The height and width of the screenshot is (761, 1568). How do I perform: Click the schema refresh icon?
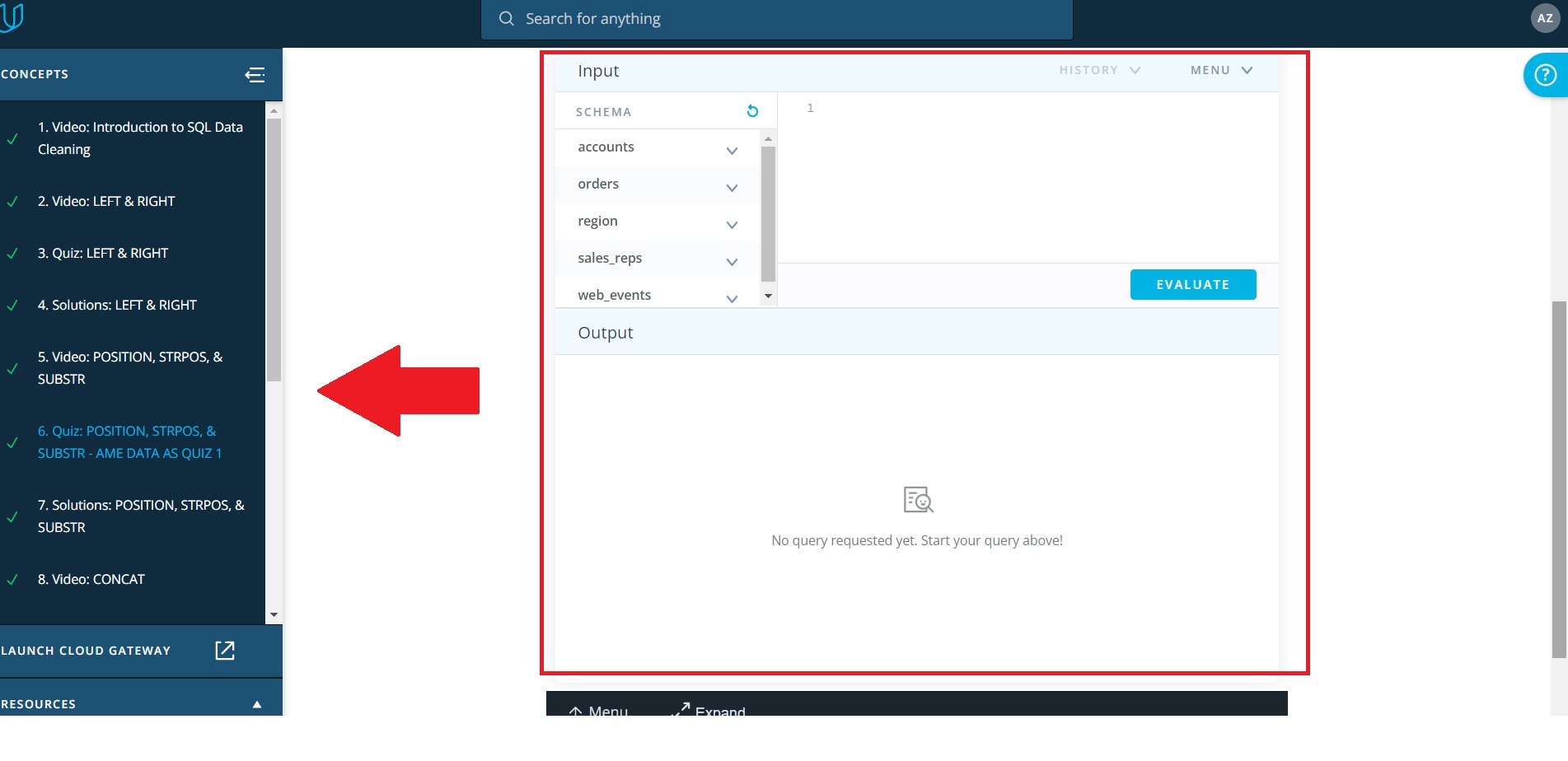tap(751, 110)
